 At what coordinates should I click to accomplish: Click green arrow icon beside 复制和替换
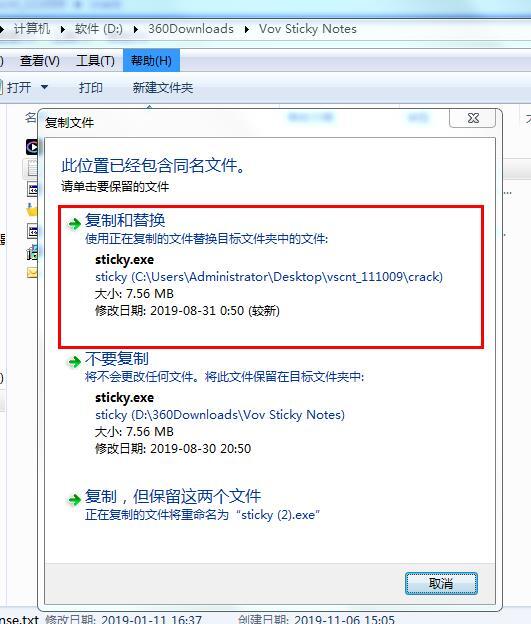click(x=74, y=223)
